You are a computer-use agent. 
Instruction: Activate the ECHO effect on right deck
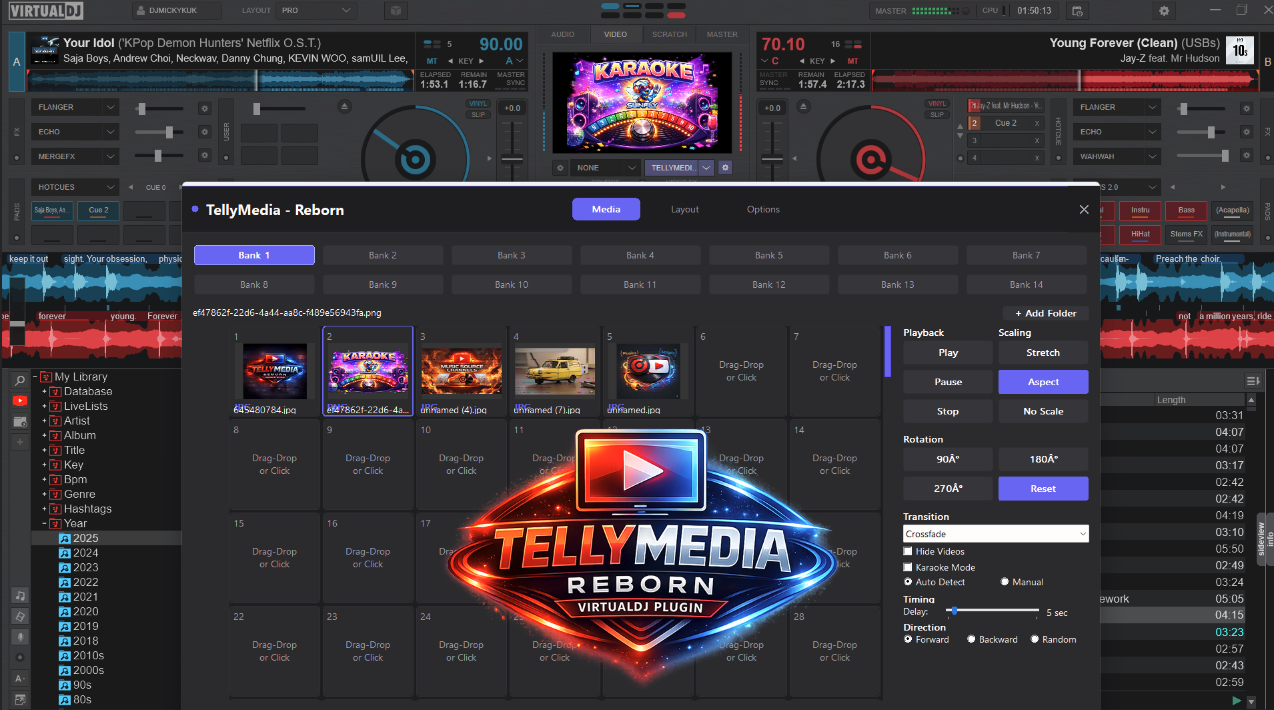pyautogui.click(x=1116, y=131)
